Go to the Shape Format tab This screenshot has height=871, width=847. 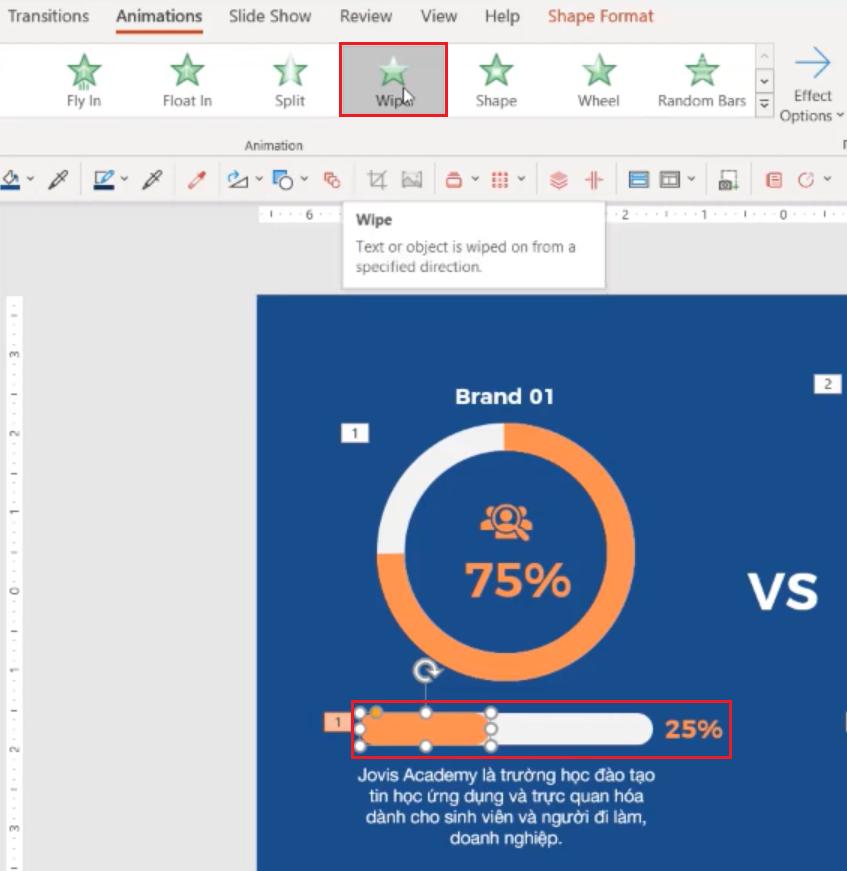pos(599,16)
